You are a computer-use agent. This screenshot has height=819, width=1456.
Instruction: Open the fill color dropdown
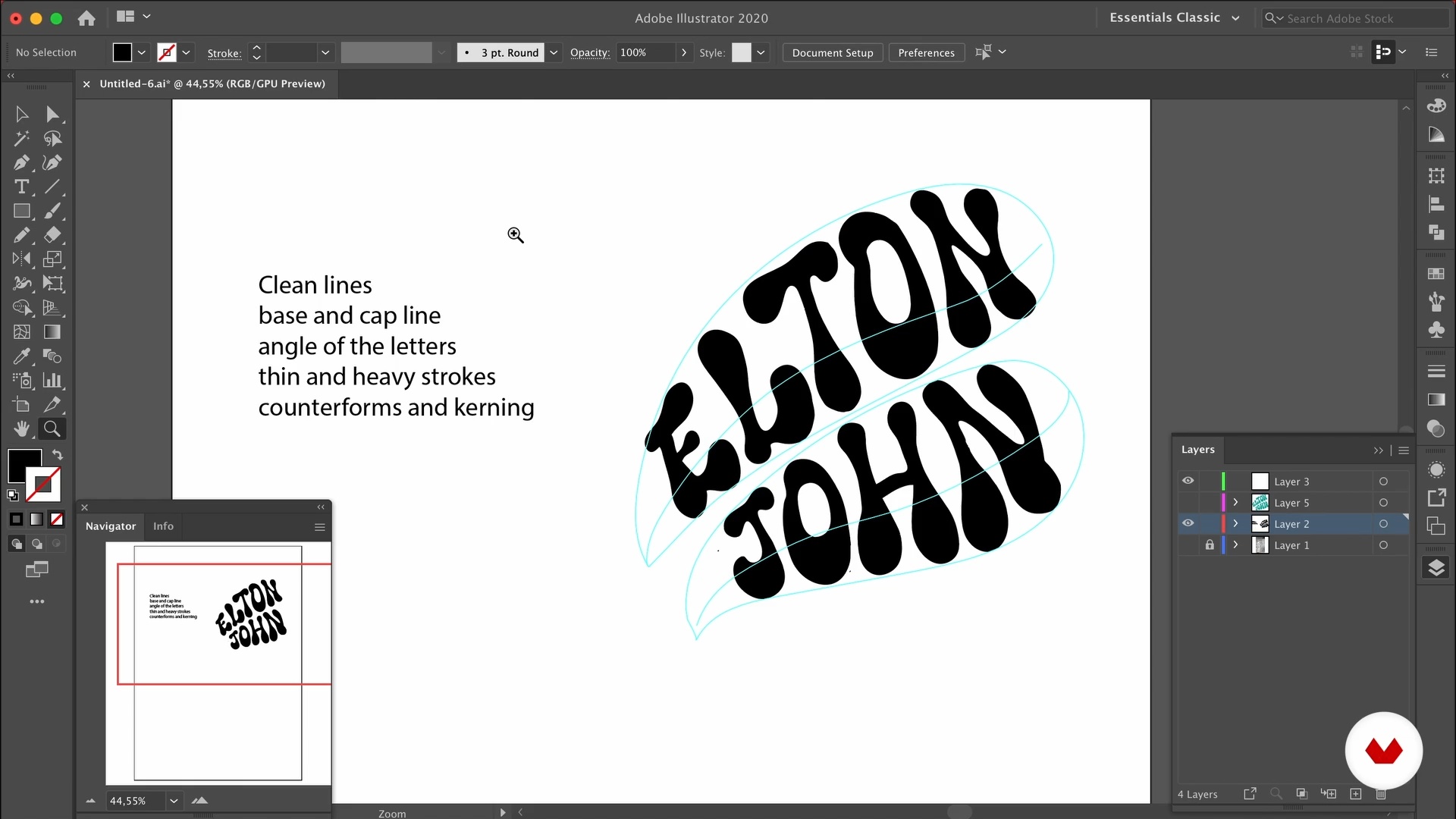141,52
